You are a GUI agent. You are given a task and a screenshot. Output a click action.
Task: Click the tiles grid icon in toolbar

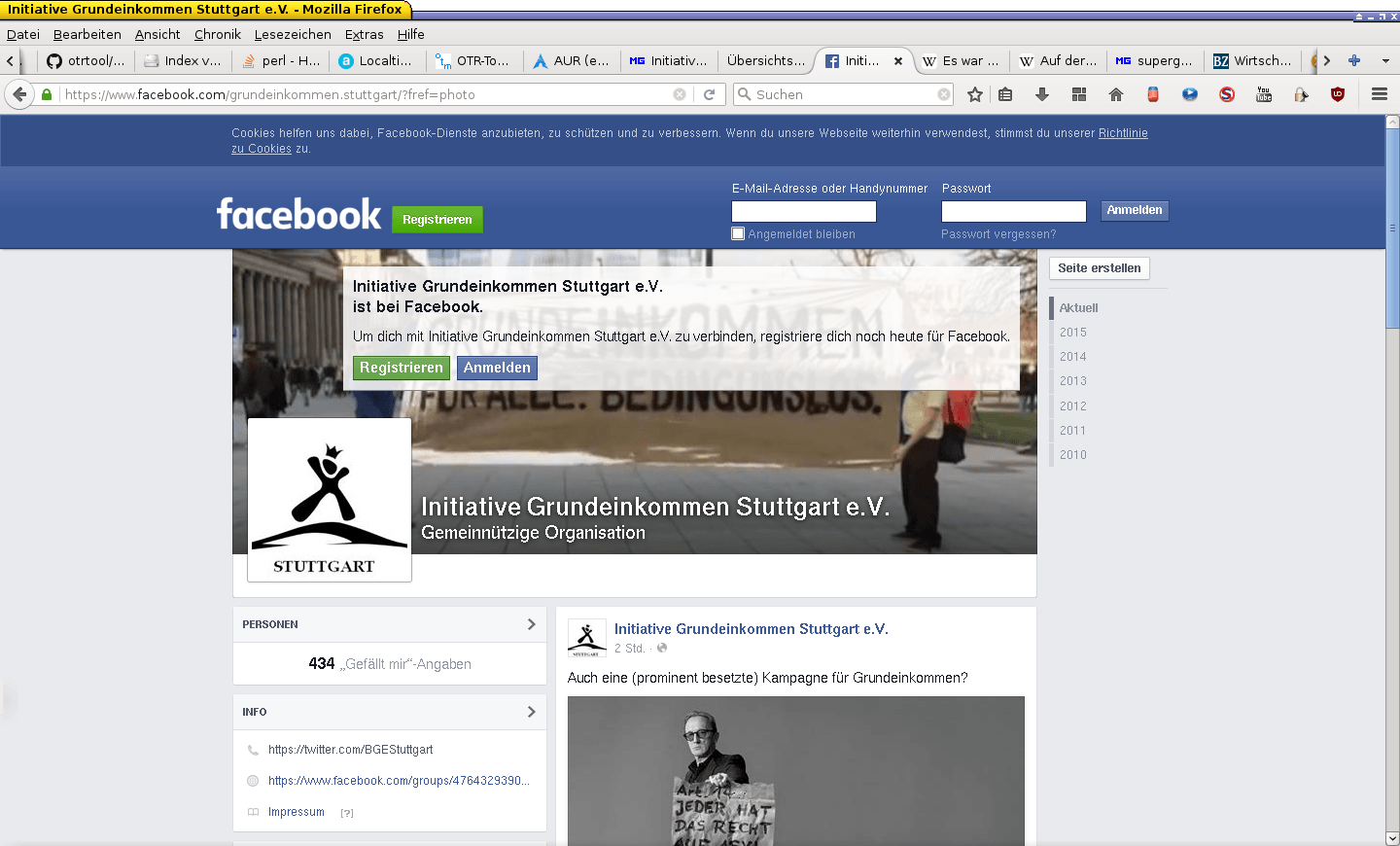tap(1079, 94)
